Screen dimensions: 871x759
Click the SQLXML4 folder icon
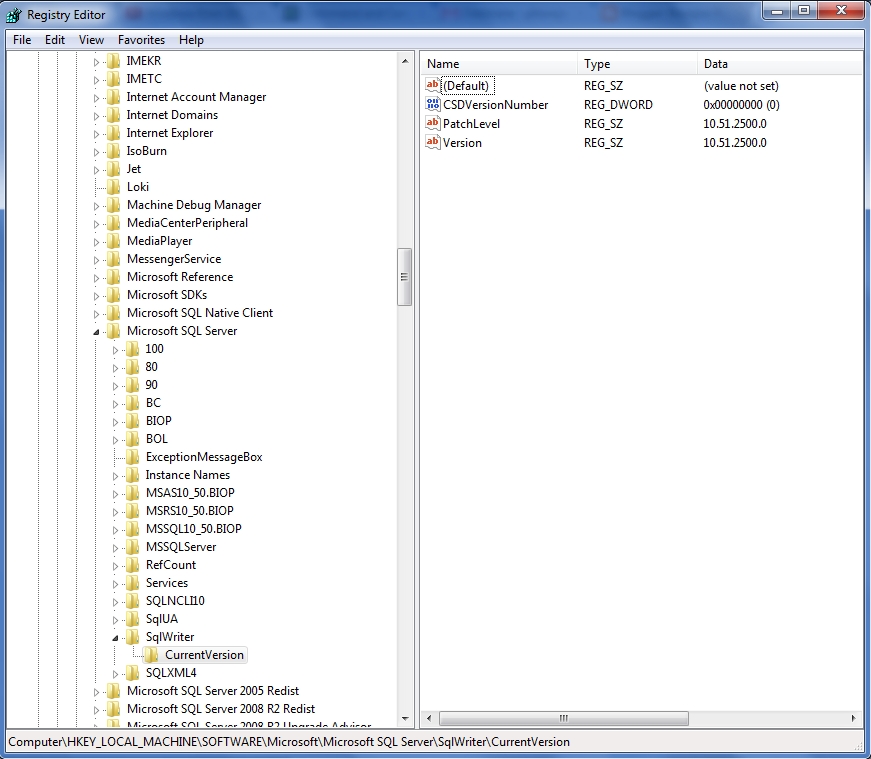click(x=132, y=673)
